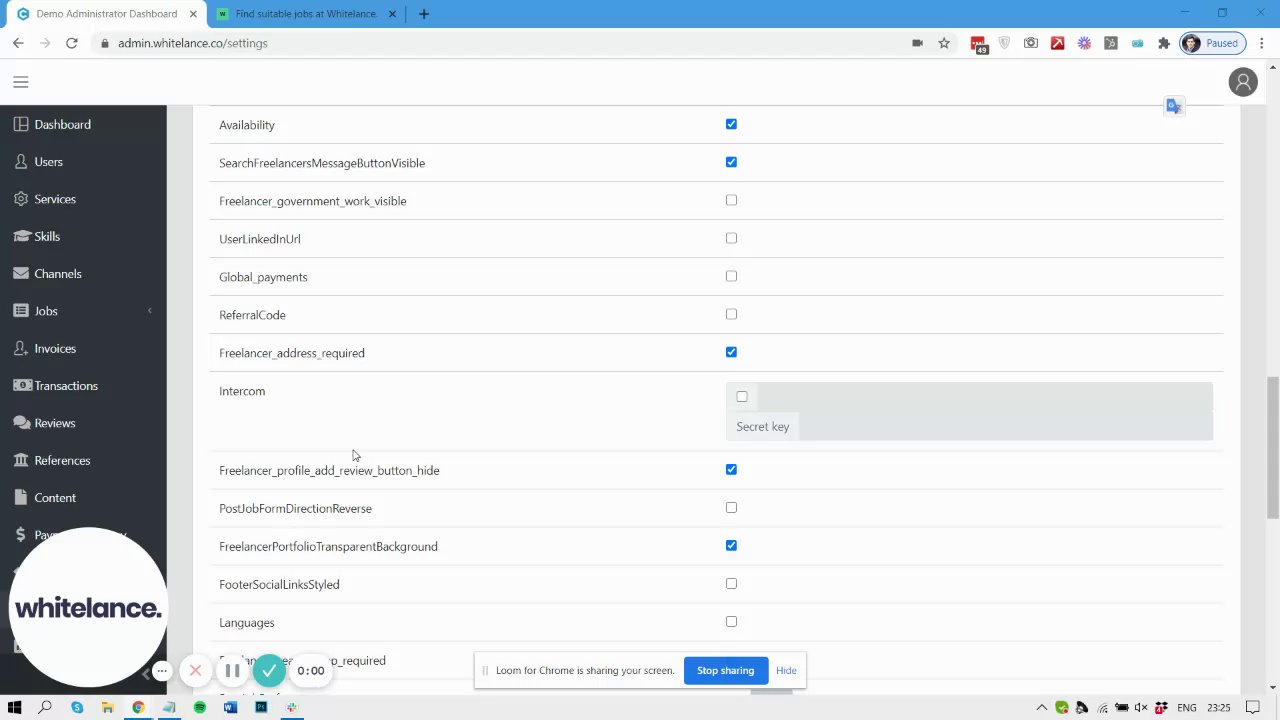Image resolution: width=1280 pixels, height=720 pixels.
Task: Uncheck SearchFreelancersMessageButtonVisible checkbox
Action: coord(731,162)
